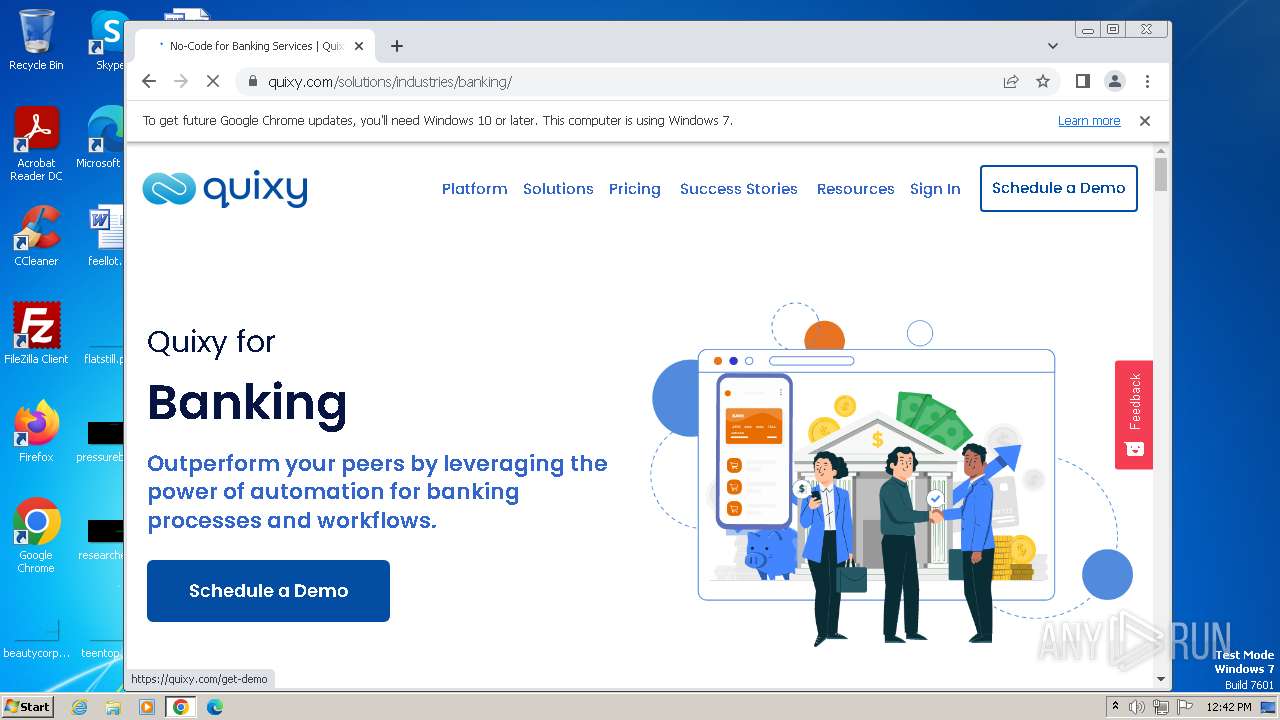Viewport: 1280px width, 720px height.
Task: Open the Skype desktop icon
Action: [109, 40]
